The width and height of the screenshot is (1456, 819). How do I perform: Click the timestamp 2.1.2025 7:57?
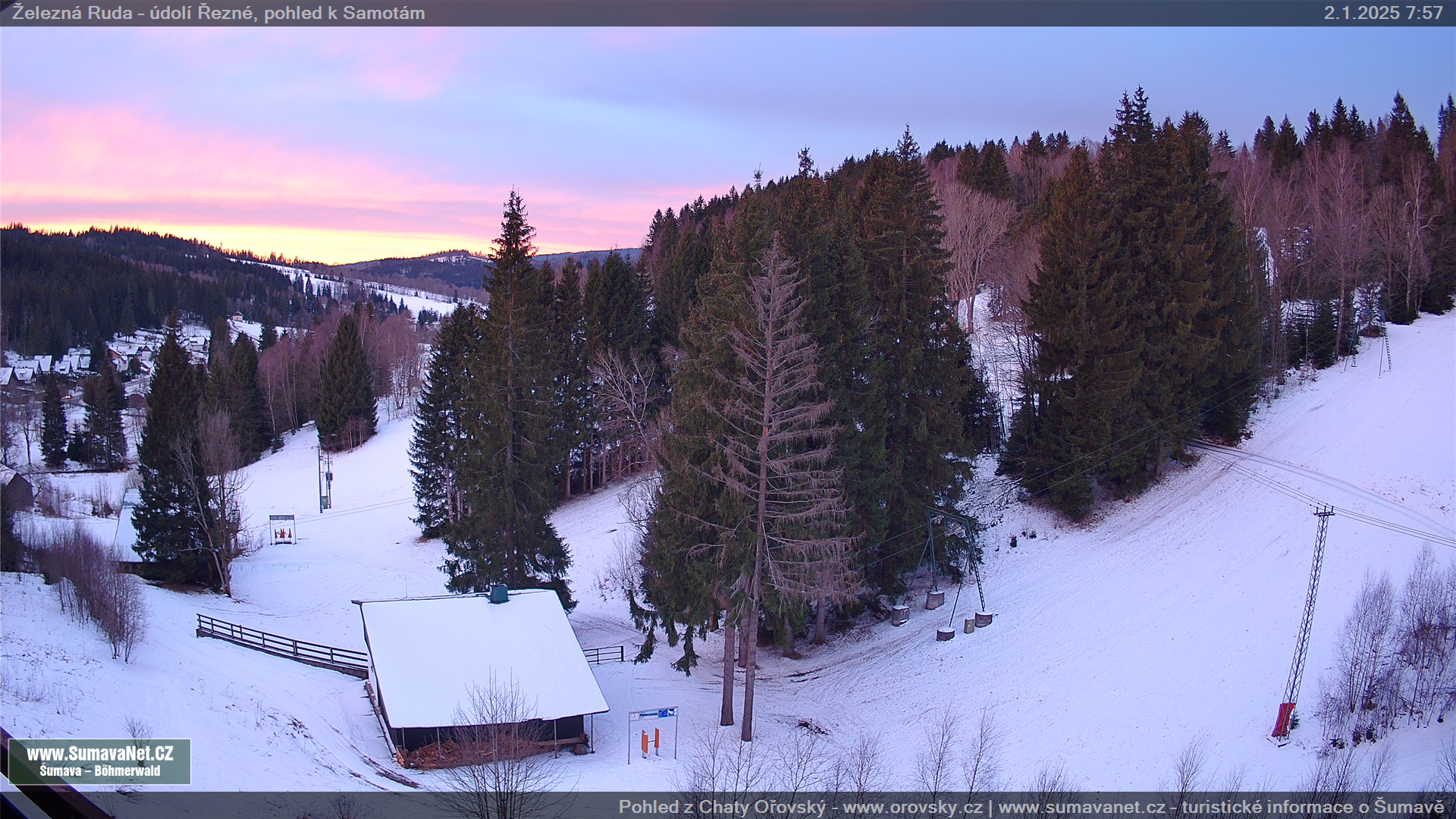[x=1383, y=13]
